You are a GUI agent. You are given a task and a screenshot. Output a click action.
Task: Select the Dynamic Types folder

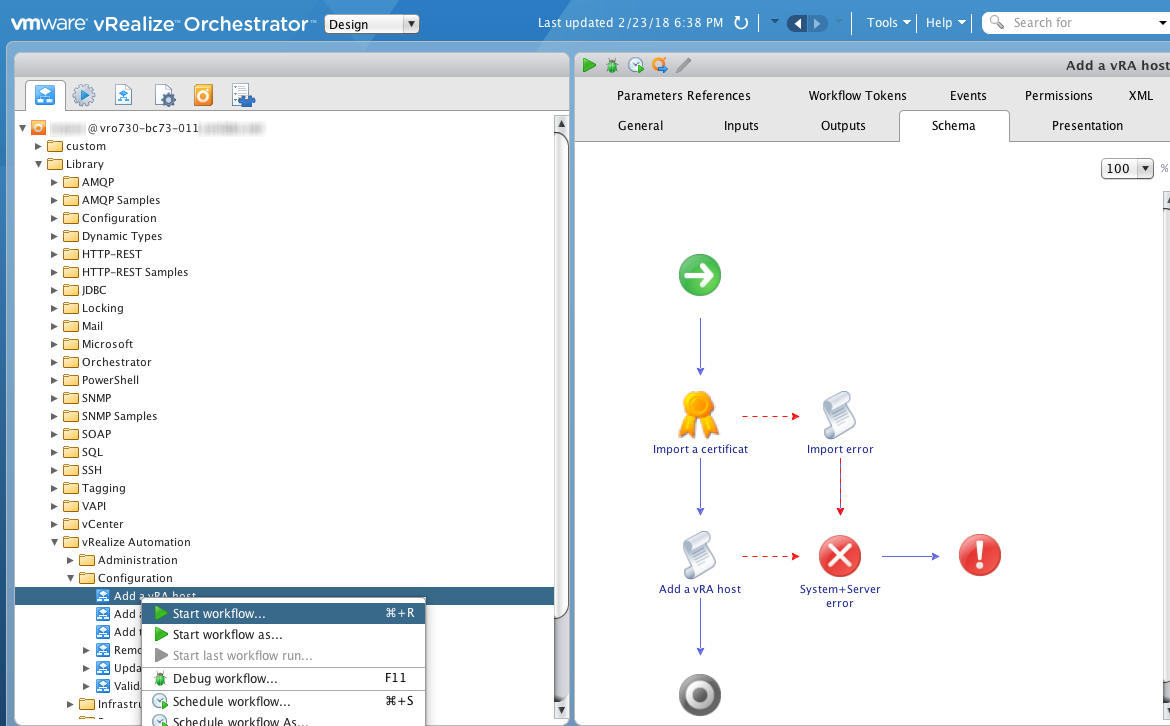122,237
